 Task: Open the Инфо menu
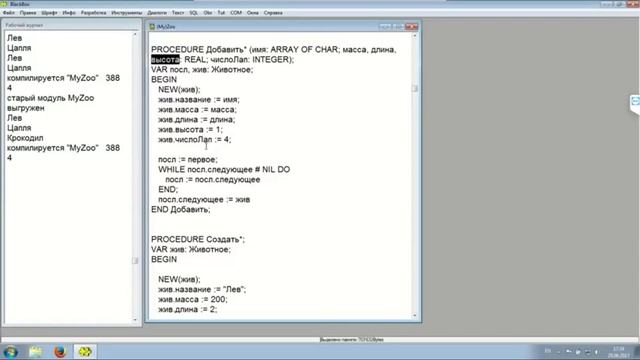point(69,13)
